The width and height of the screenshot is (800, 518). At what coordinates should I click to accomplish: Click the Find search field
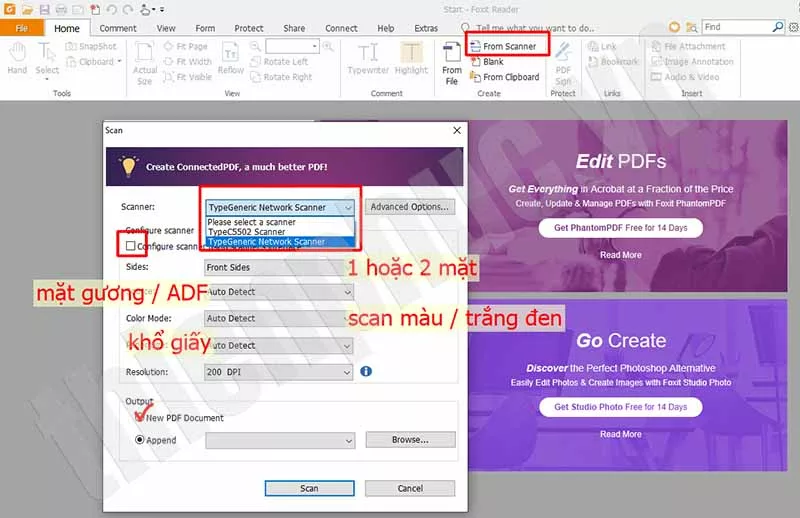[741, 27]
